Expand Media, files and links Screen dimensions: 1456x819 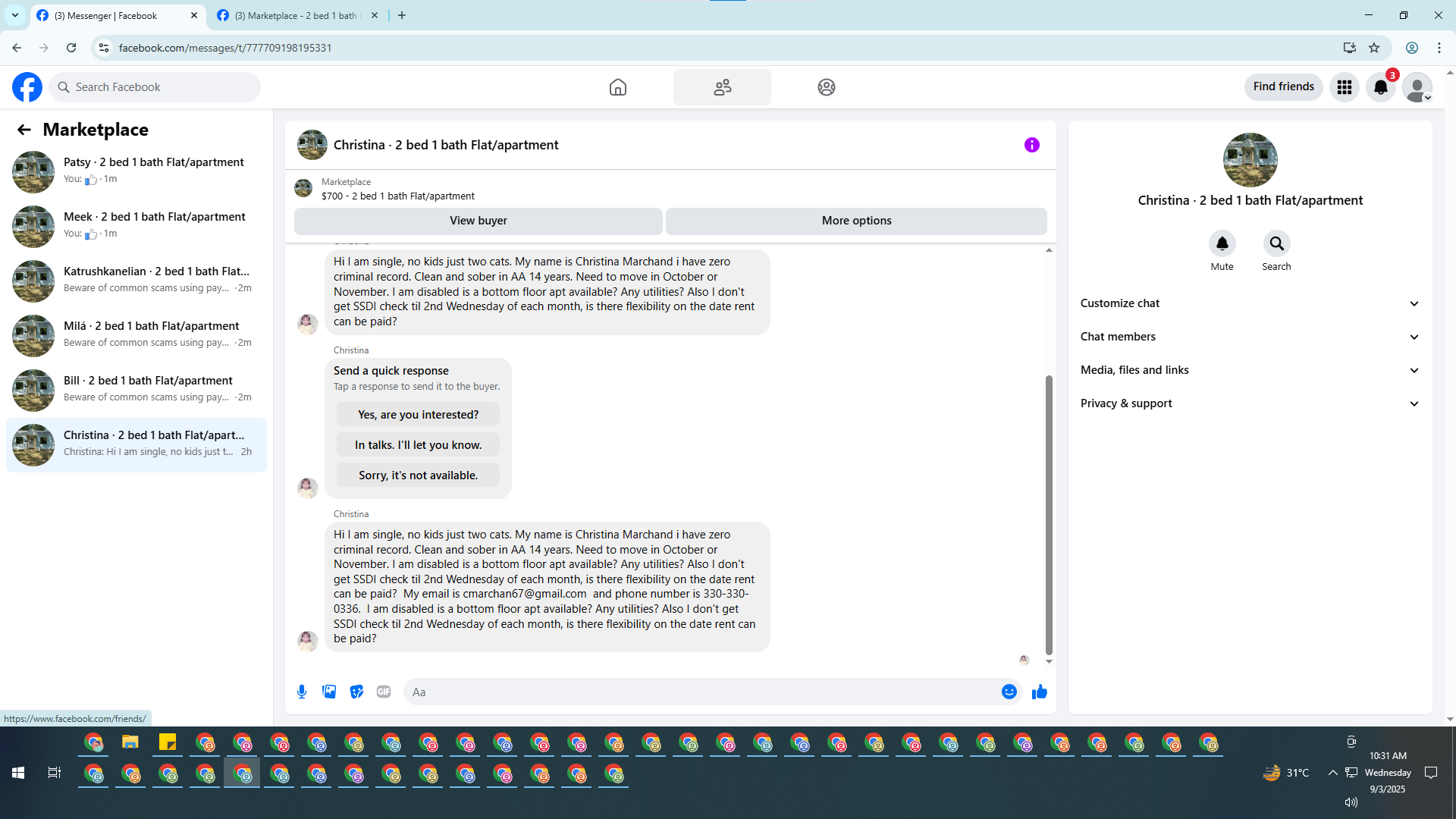(x=1250, y=370)
